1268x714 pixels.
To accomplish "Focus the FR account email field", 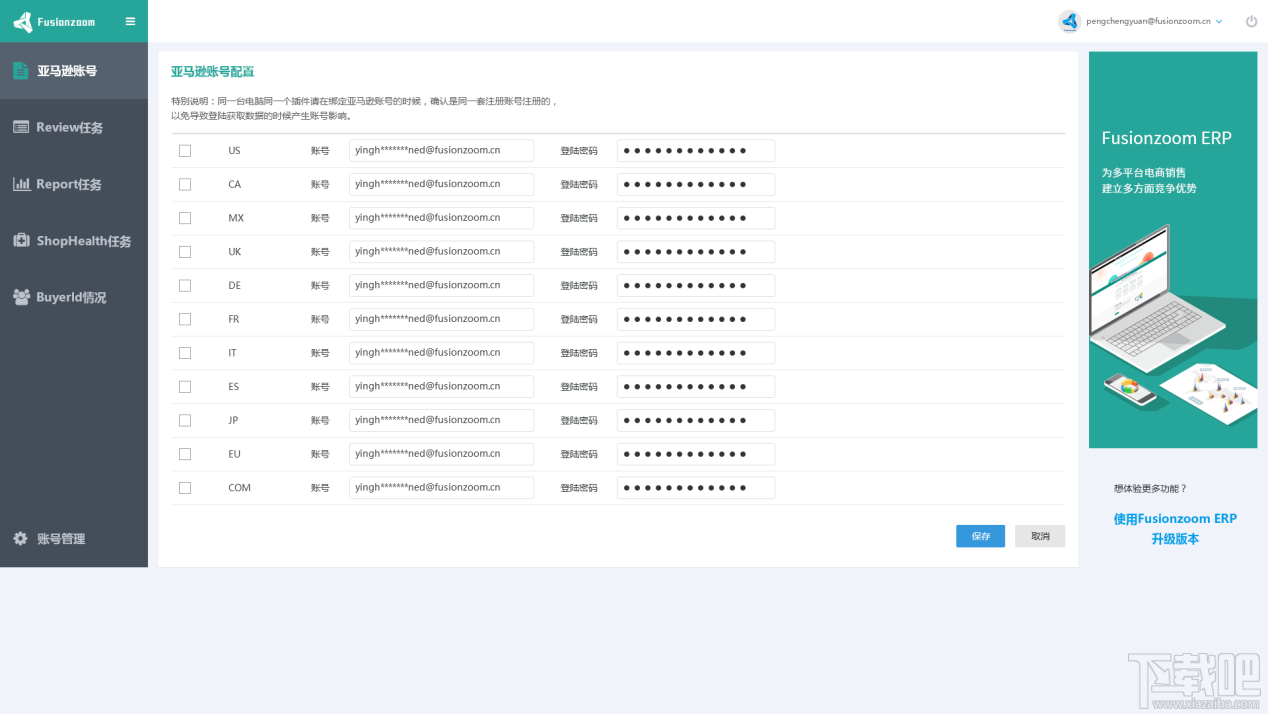I will 441,319.
